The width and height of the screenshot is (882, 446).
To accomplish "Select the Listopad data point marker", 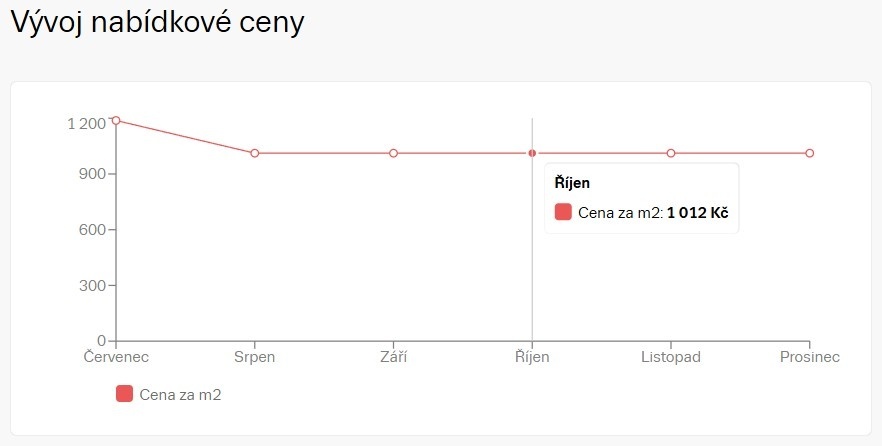I will pos(671,153).
